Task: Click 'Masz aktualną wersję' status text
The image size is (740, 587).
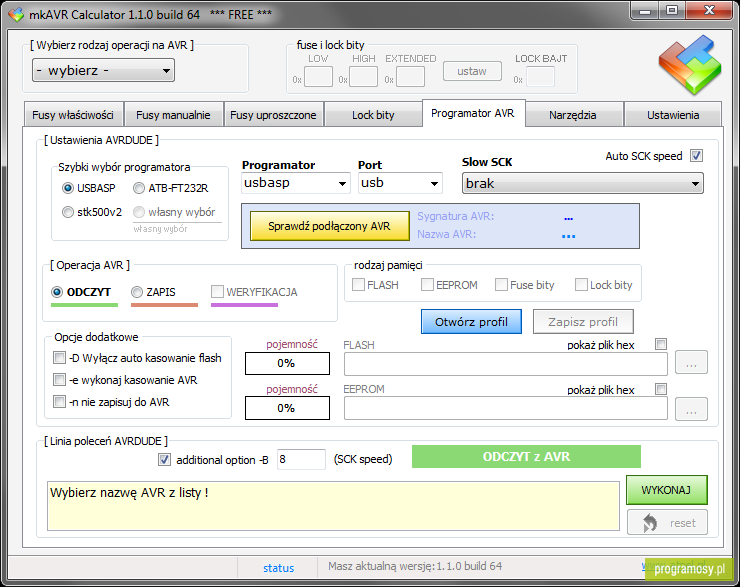Action: tap(415, 566)
